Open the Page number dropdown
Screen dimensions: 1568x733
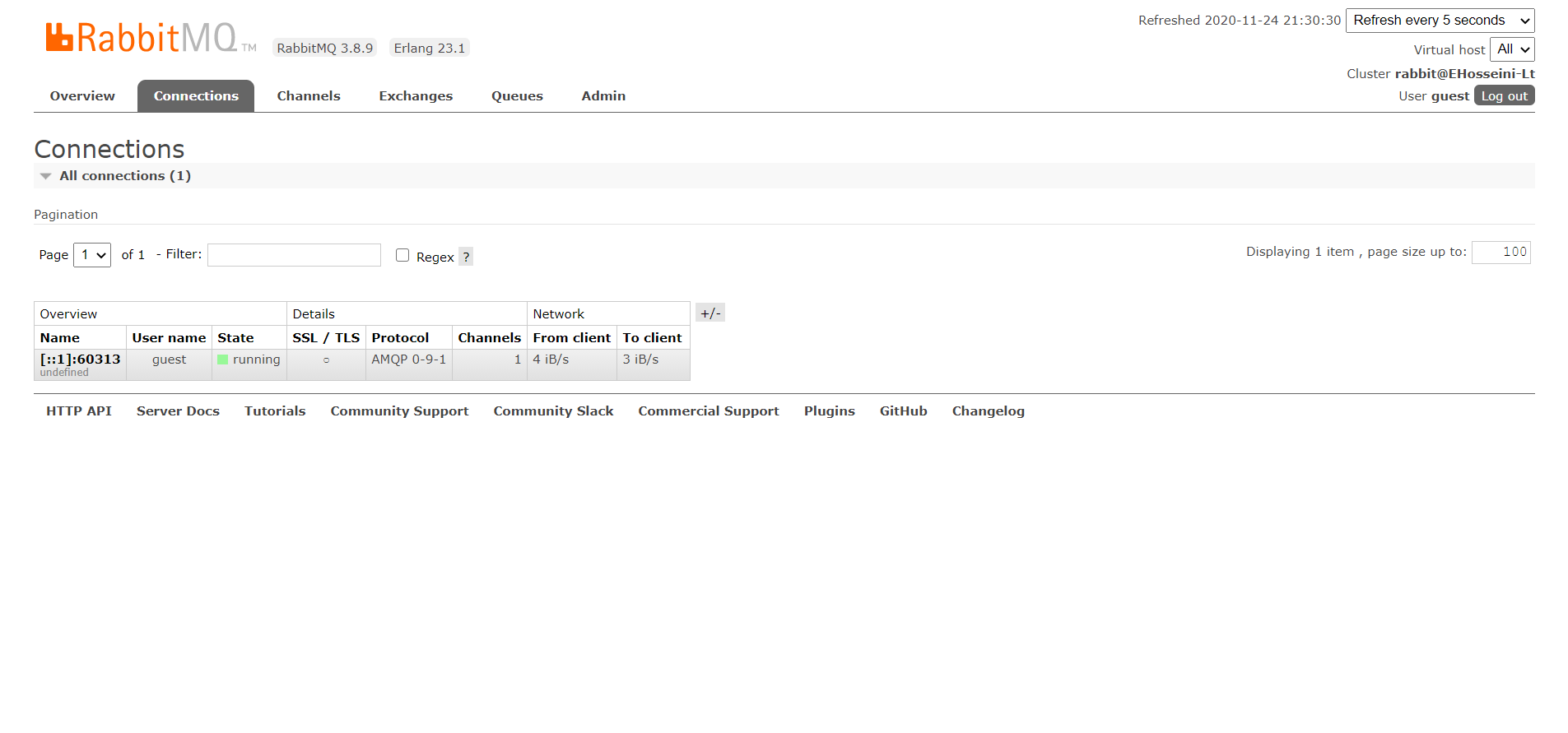(x=92, y=255)
